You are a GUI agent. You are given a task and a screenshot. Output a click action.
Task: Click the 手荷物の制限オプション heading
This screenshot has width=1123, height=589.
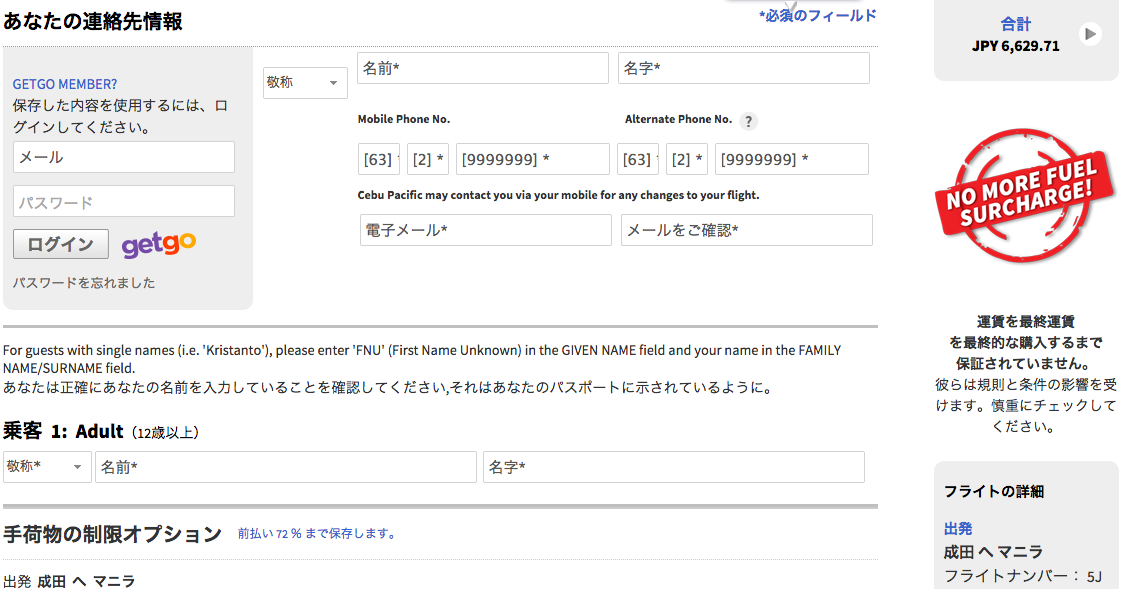112,535
